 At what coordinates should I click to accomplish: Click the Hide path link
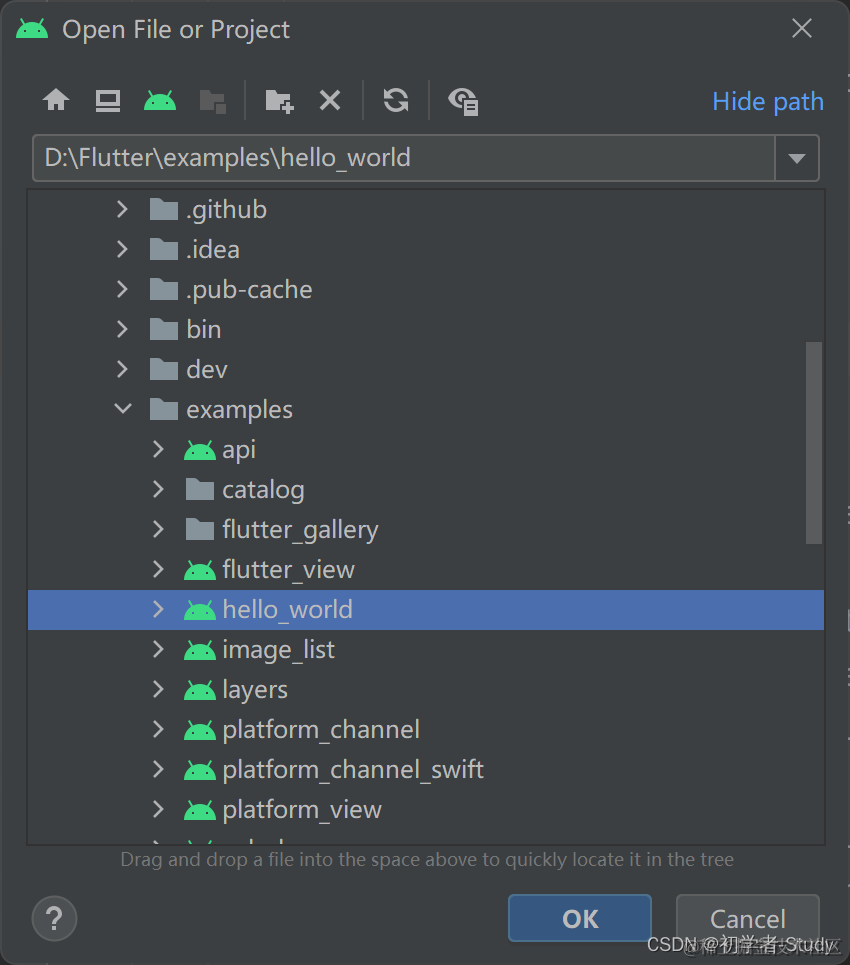coord(768,102)
